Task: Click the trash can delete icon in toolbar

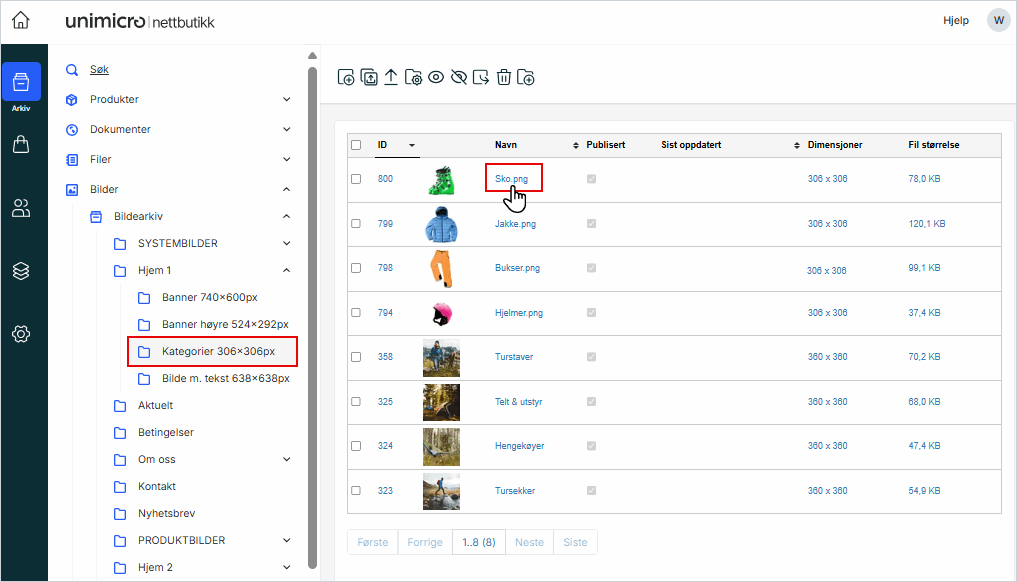Action: click(504, 77)
